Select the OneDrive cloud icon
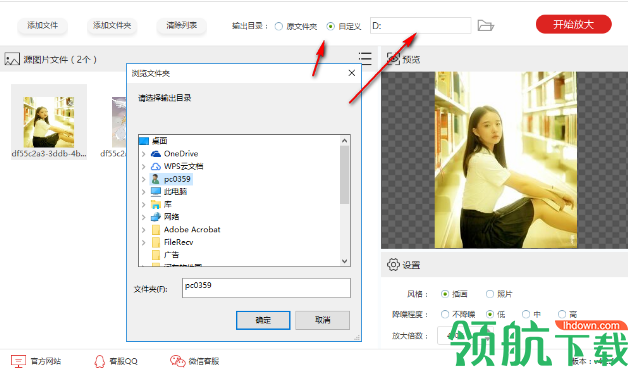Screen dimensions: 628x373 point(156,154)
